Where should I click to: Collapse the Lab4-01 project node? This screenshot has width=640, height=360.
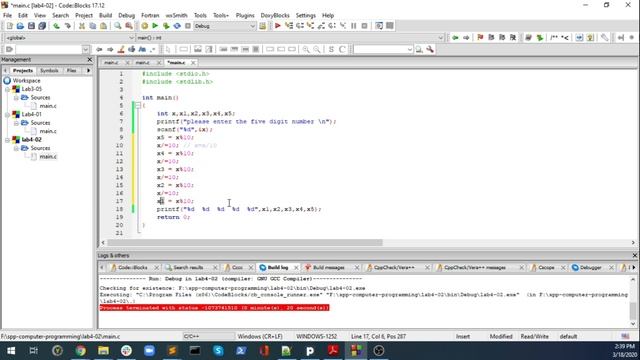7,114
